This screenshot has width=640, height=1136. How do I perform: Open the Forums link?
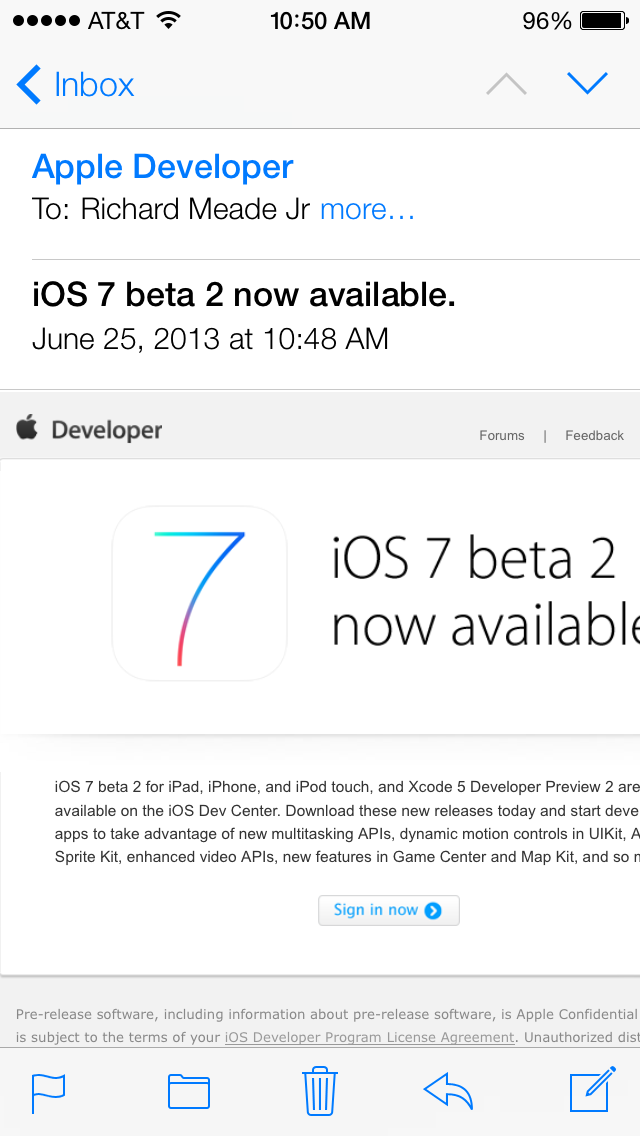(502, 436)
